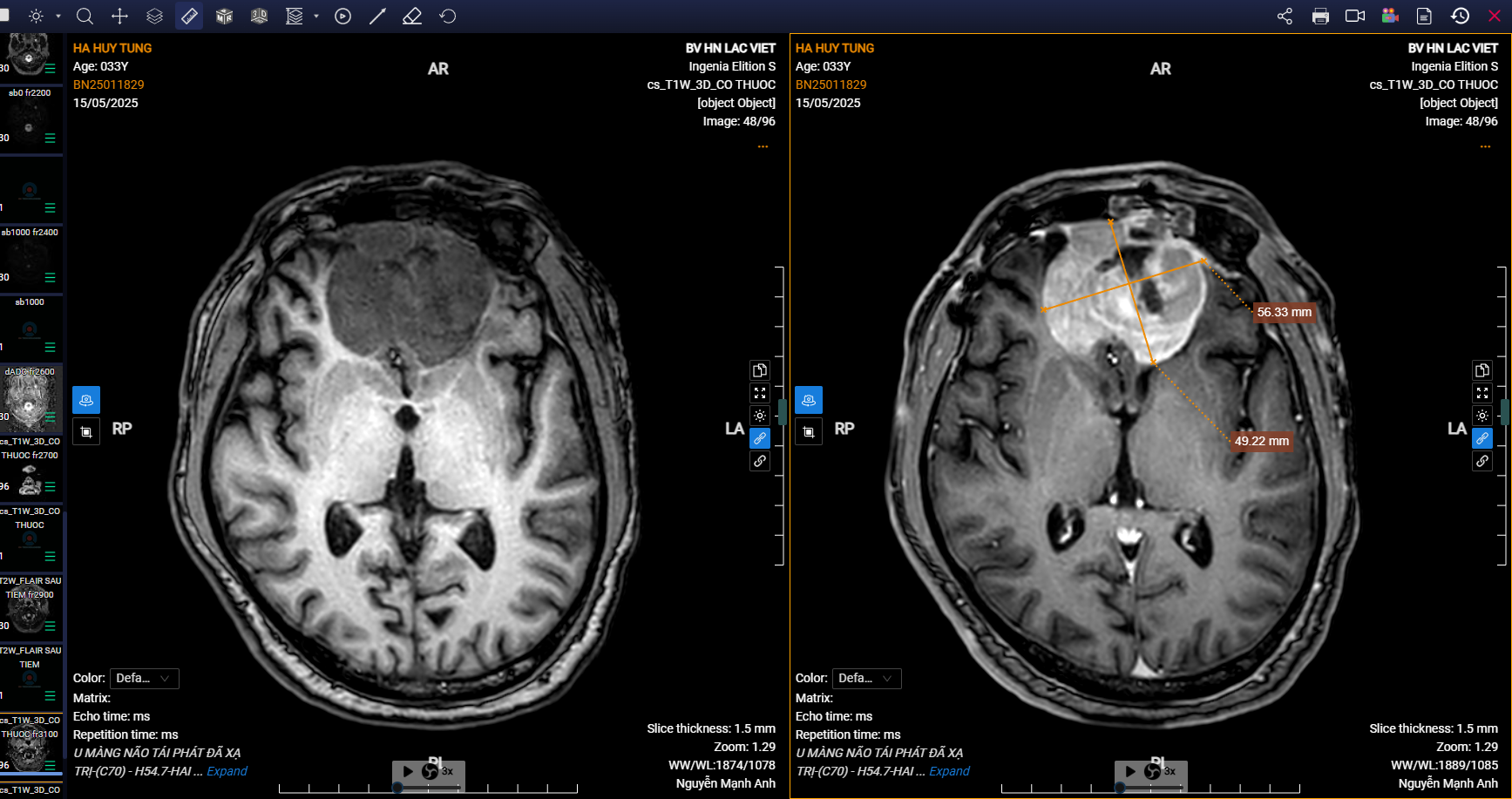Open the brightness tool dropdown arrow
The height and width of the screenshot is (799, 1512).
(58, 17)
